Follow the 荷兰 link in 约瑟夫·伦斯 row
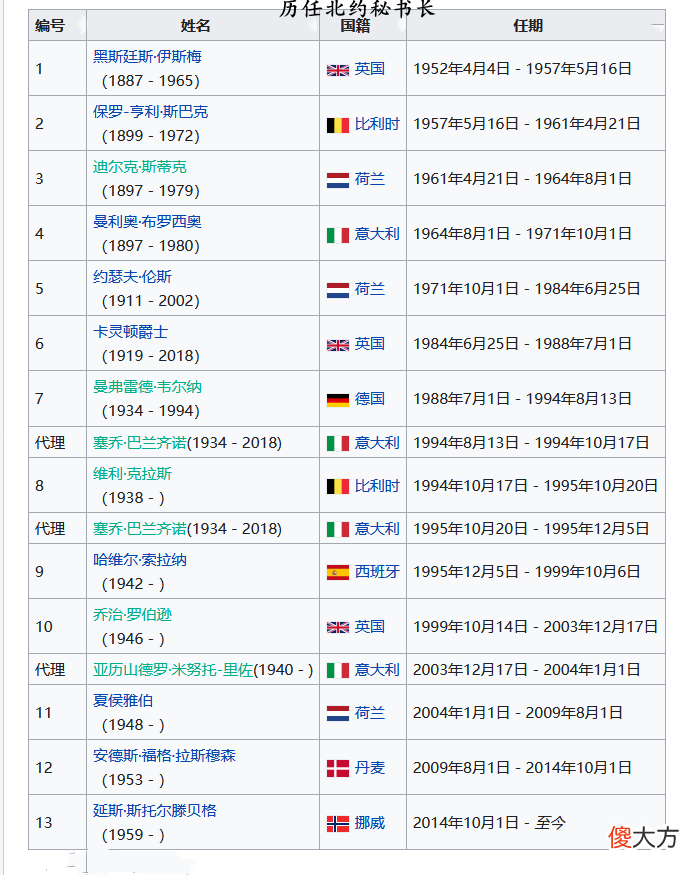This screenshot has width=698, height=875. (x=370, y=289)
